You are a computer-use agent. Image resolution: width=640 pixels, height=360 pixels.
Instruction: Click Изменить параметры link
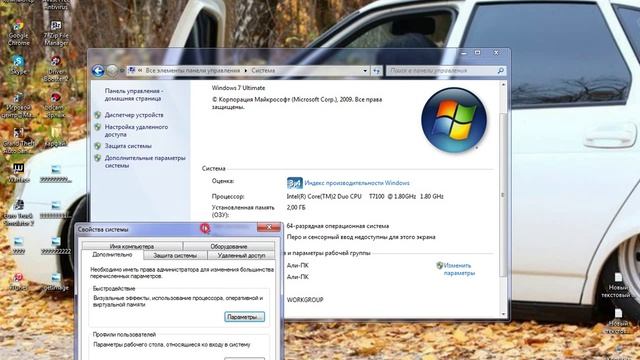459,269
